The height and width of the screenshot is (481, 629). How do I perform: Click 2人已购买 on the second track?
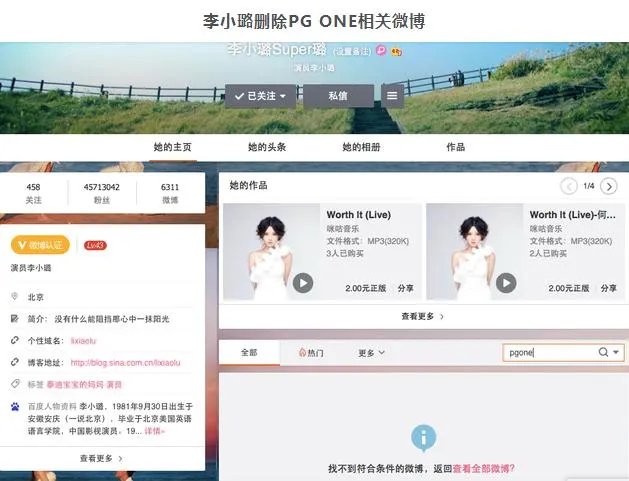pos(548,254)
